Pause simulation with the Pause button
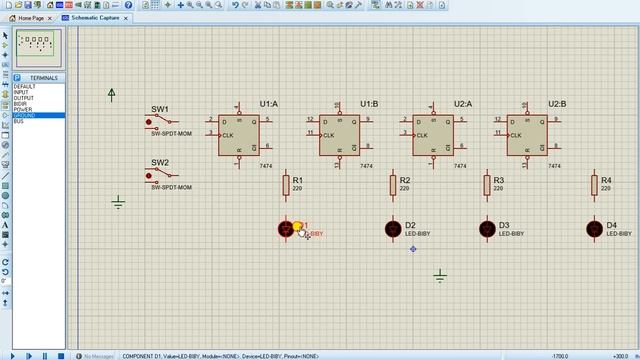This screenshot has height=360, width=640. 45,356
